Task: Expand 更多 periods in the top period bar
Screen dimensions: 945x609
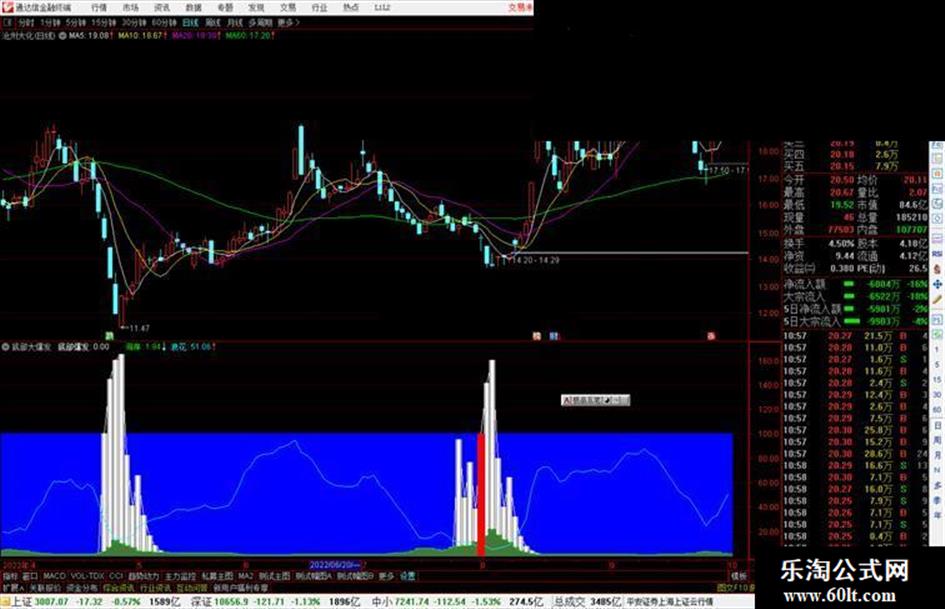Action: [288, 22]
